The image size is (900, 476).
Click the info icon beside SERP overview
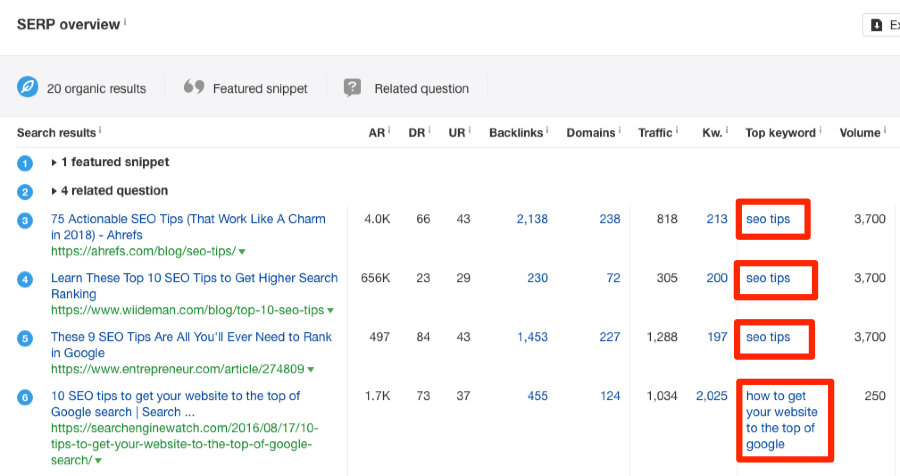(x=125, y=22)
